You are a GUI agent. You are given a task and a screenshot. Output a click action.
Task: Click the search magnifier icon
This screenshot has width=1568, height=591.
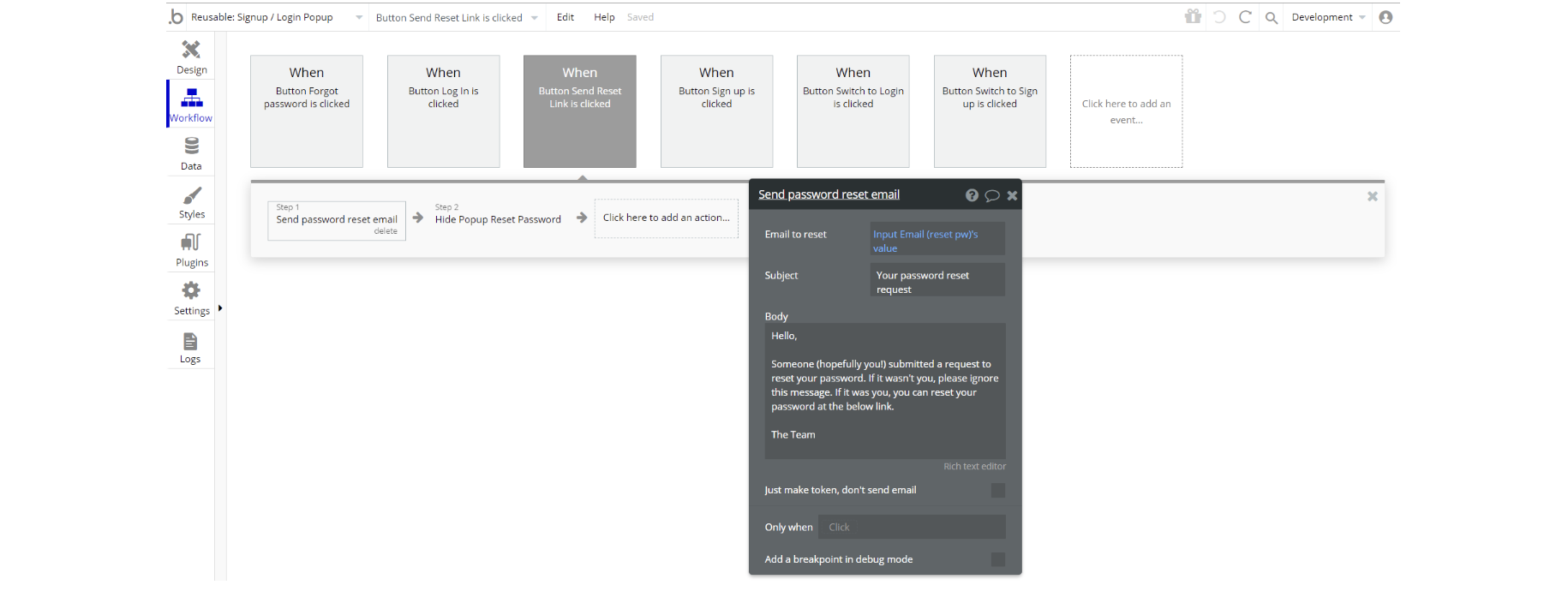[x=1272, y=17]
